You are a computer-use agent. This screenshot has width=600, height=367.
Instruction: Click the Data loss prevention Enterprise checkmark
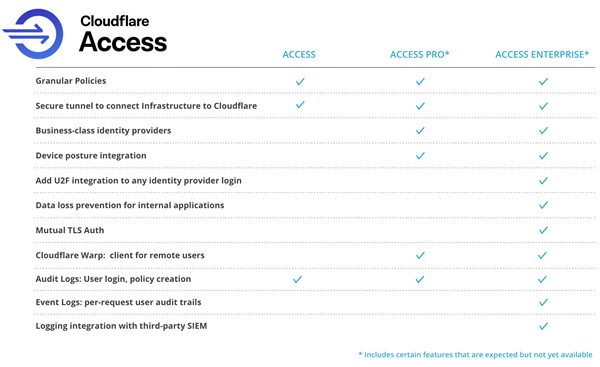(543, 206)
